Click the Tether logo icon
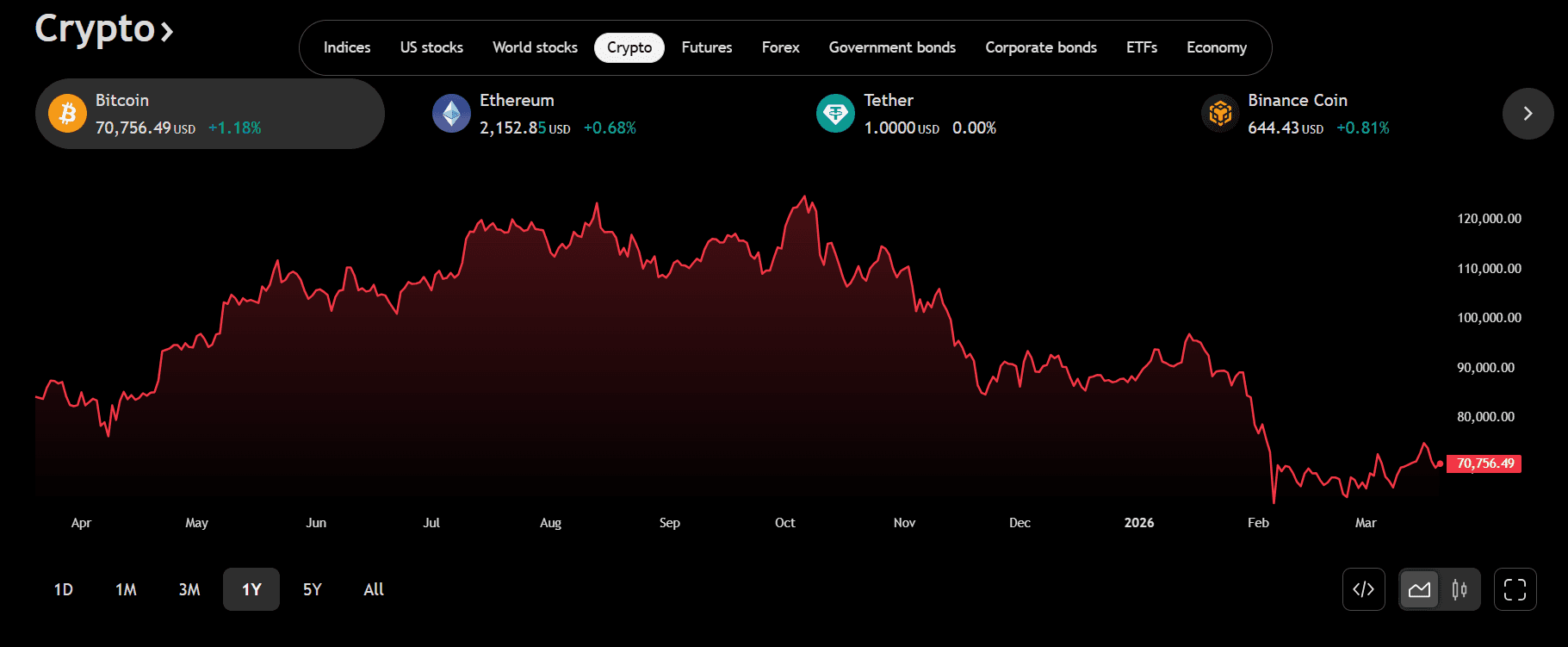The width and height of the screenshot is (1568, 647). 835,114
